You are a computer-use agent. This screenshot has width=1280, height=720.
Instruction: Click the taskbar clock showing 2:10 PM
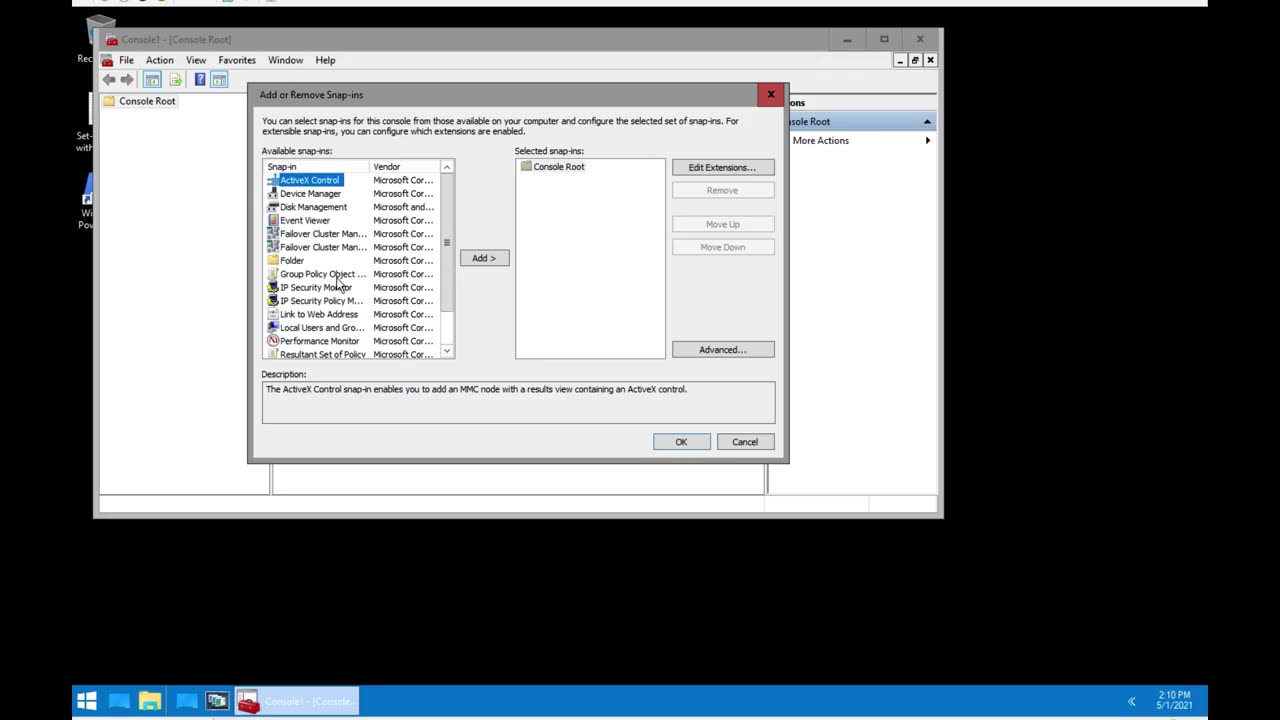[x=1175, y=701]
